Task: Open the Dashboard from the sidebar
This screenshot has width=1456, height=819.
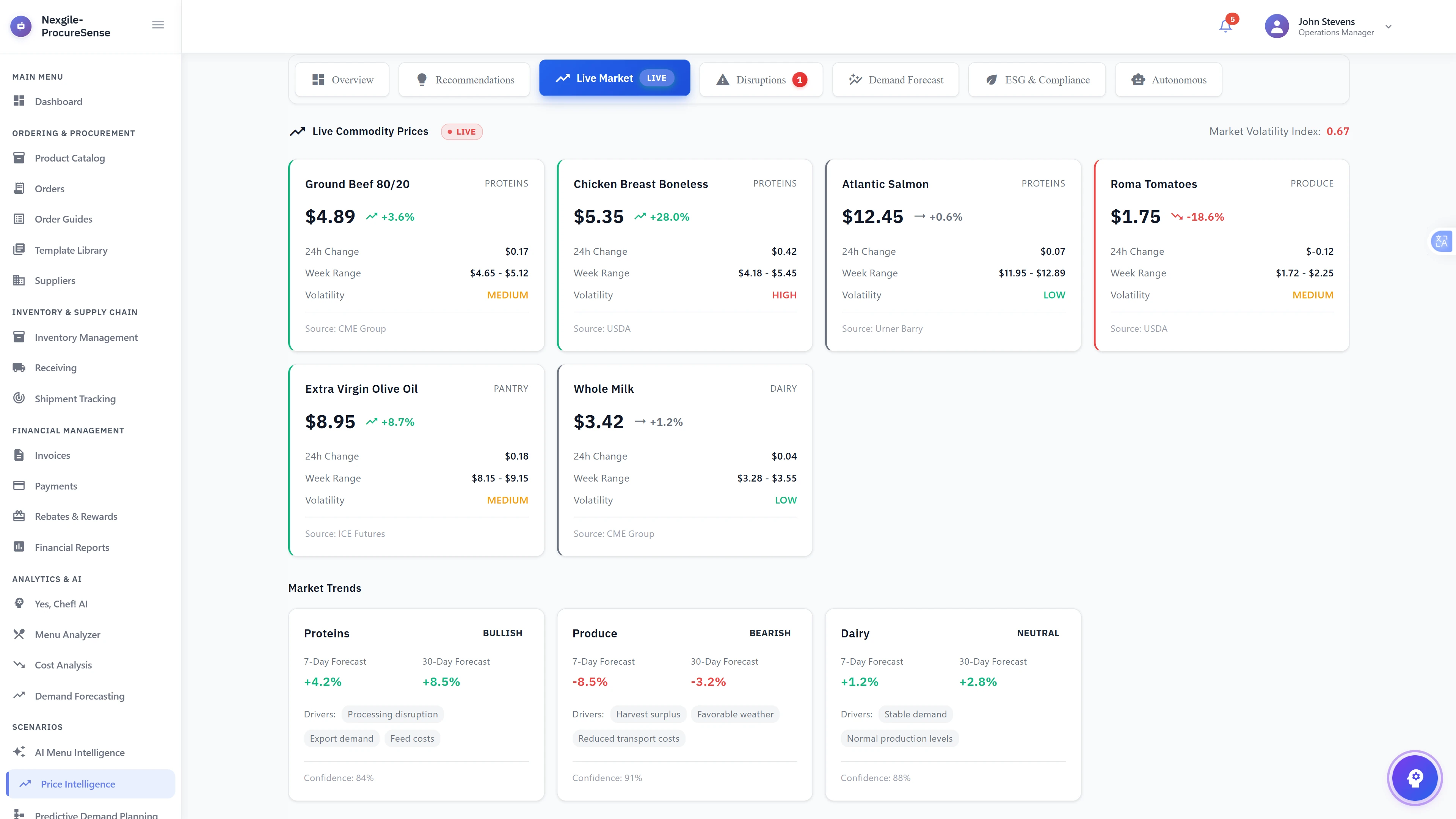Action: [58, 101]
